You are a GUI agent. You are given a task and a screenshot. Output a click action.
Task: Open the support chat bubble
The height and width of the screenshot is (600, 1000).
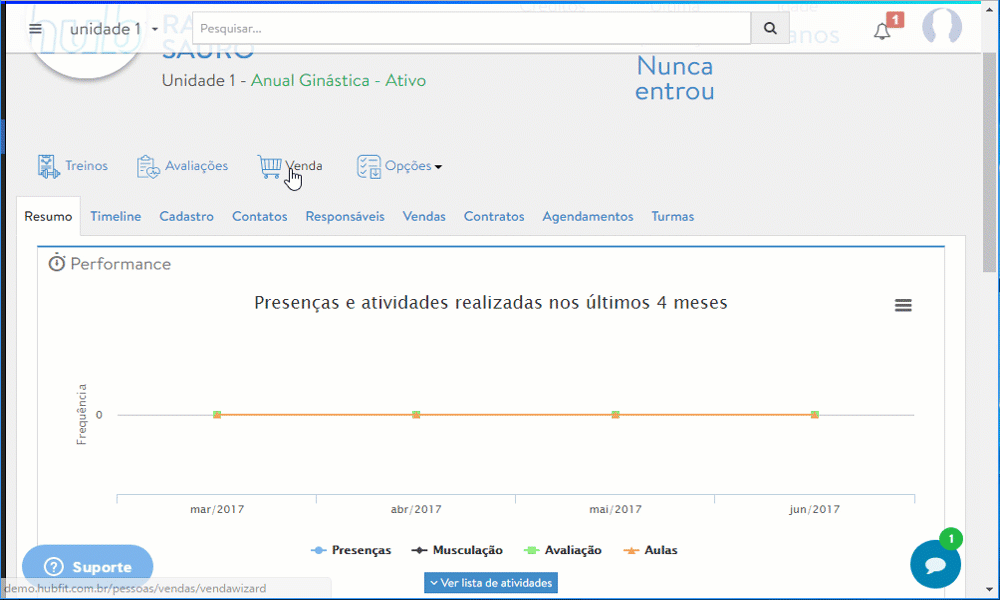pyautogui.click(x=935, y=565)
